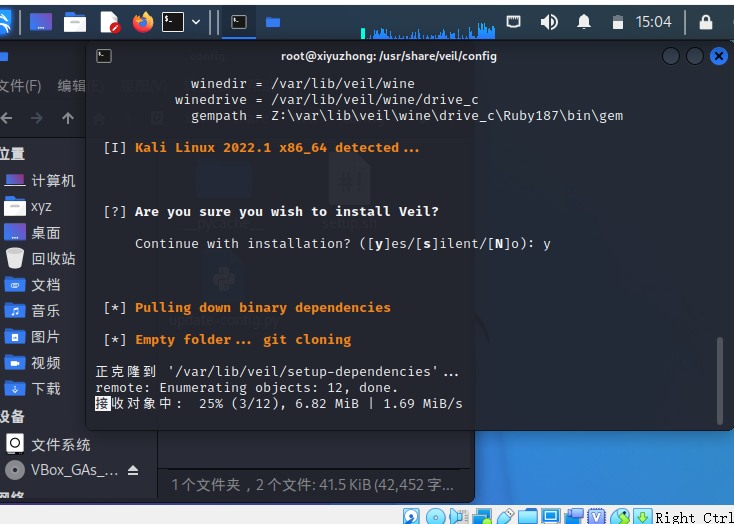The image size is (734, 524).
Task: Click the Right Ctrl host key label
Action: point(694,517)
